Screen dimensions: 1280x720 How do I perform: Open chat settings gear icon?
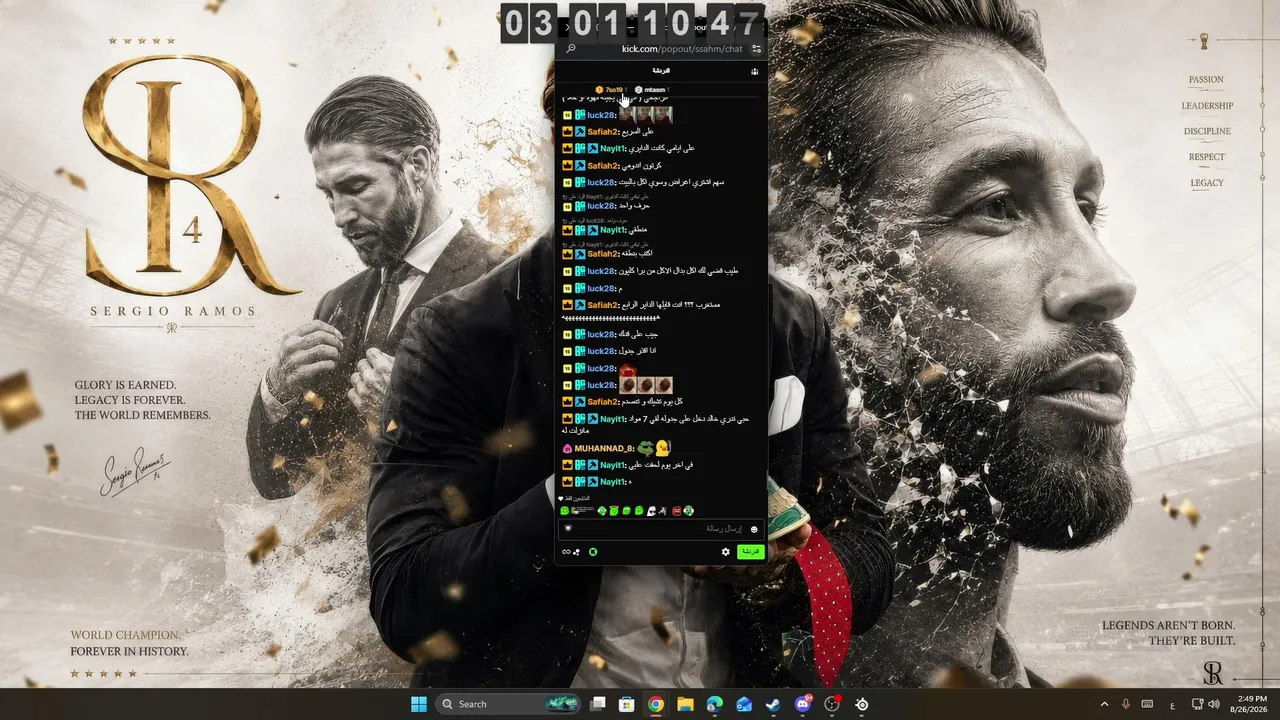[x=726, y=552]
